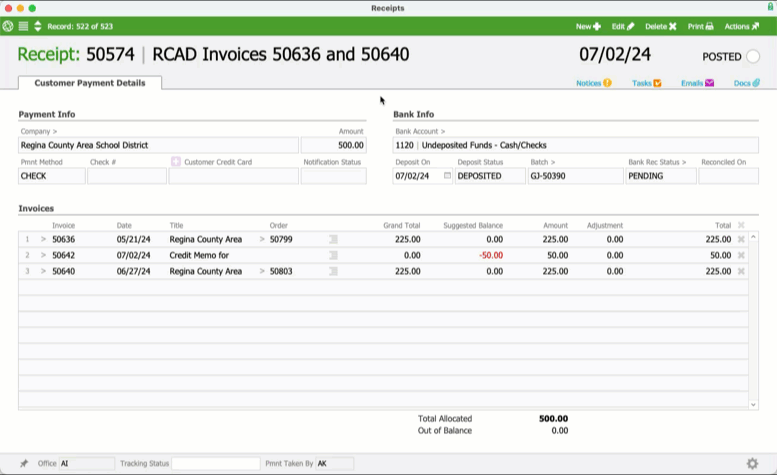The image size is (777, 475).
Task: Click the Office field AI
Action: tap(87, 464)
